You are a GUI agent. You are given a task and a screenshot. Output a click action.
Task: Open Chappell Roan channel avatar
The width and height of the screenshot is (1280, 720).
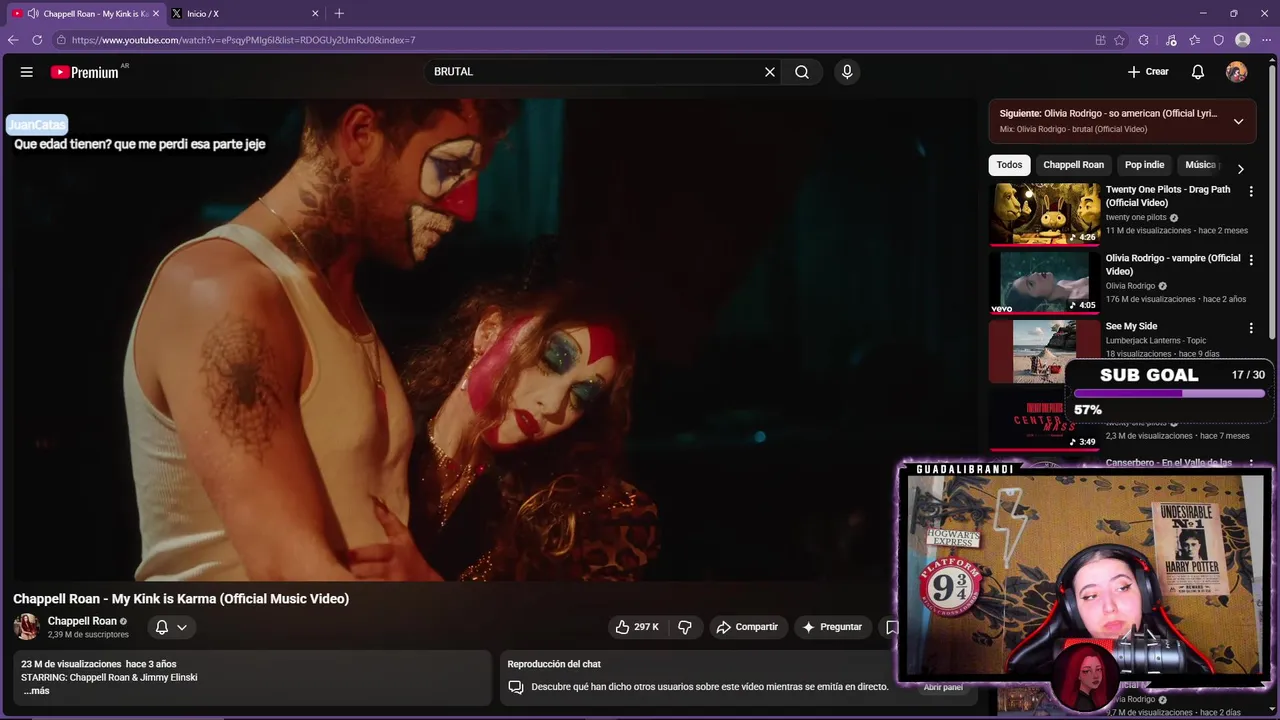tap(27, 627)
